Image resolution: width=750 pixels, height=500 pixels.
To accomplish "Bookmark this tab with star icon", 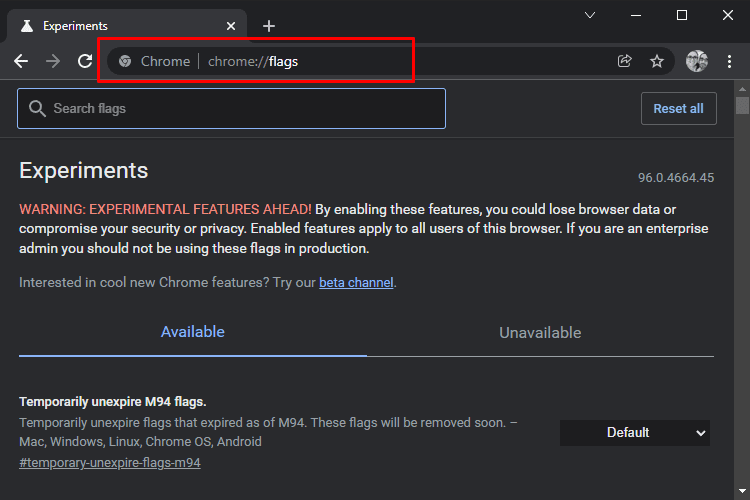I will pos(657,61).
